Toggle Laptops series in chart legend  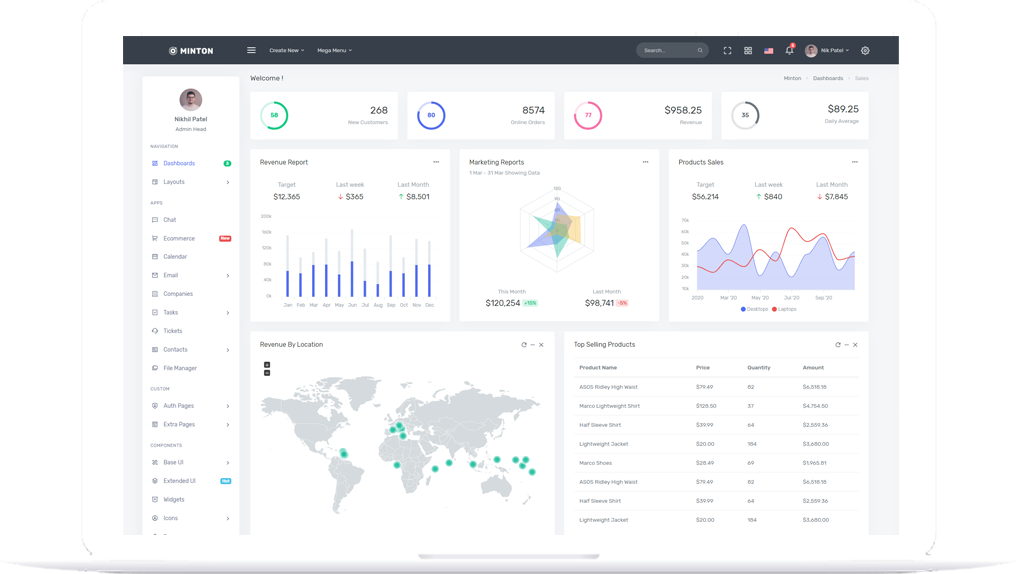coord(785,309)
